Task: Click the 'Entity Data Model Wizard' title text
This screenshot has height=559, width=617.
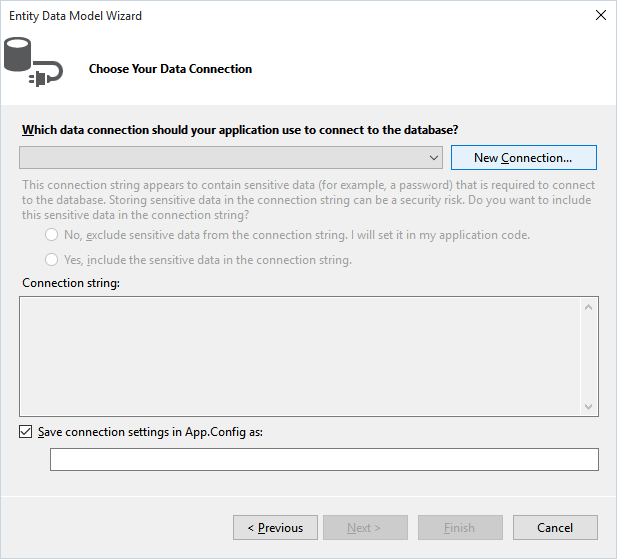Action: coord(75,16)
